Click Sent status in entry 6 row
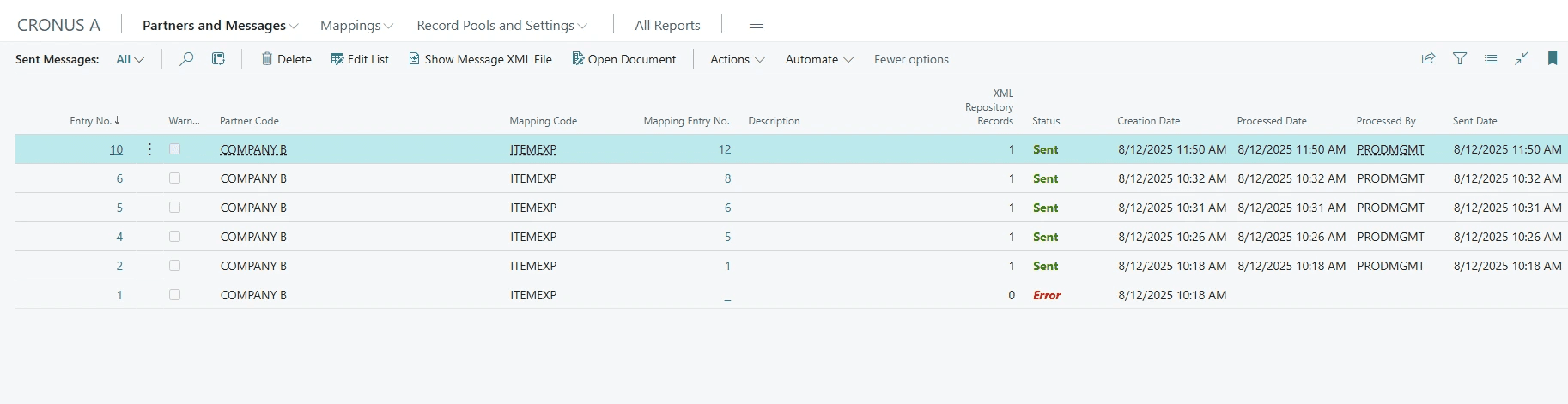Screen dimensions: 1568x404 coord(1045,178)
